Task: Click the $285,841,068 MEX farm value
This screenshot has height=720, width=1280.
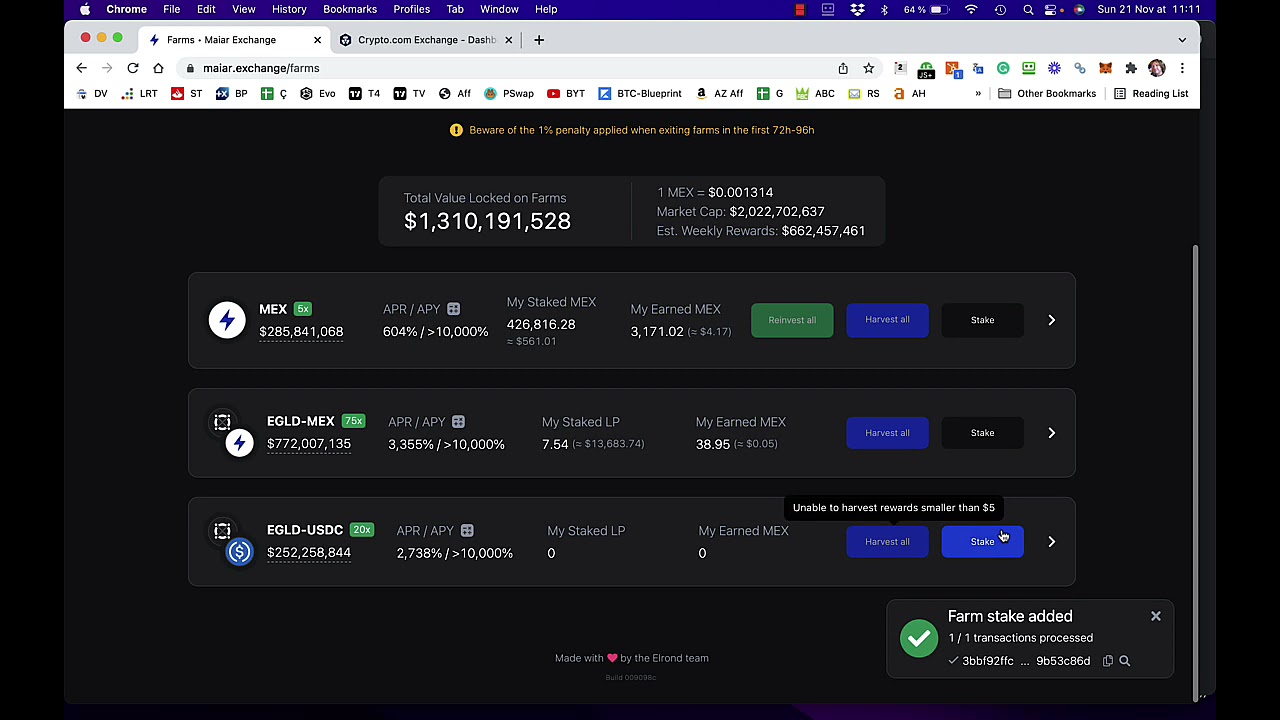Action: (x=301, y=332)
